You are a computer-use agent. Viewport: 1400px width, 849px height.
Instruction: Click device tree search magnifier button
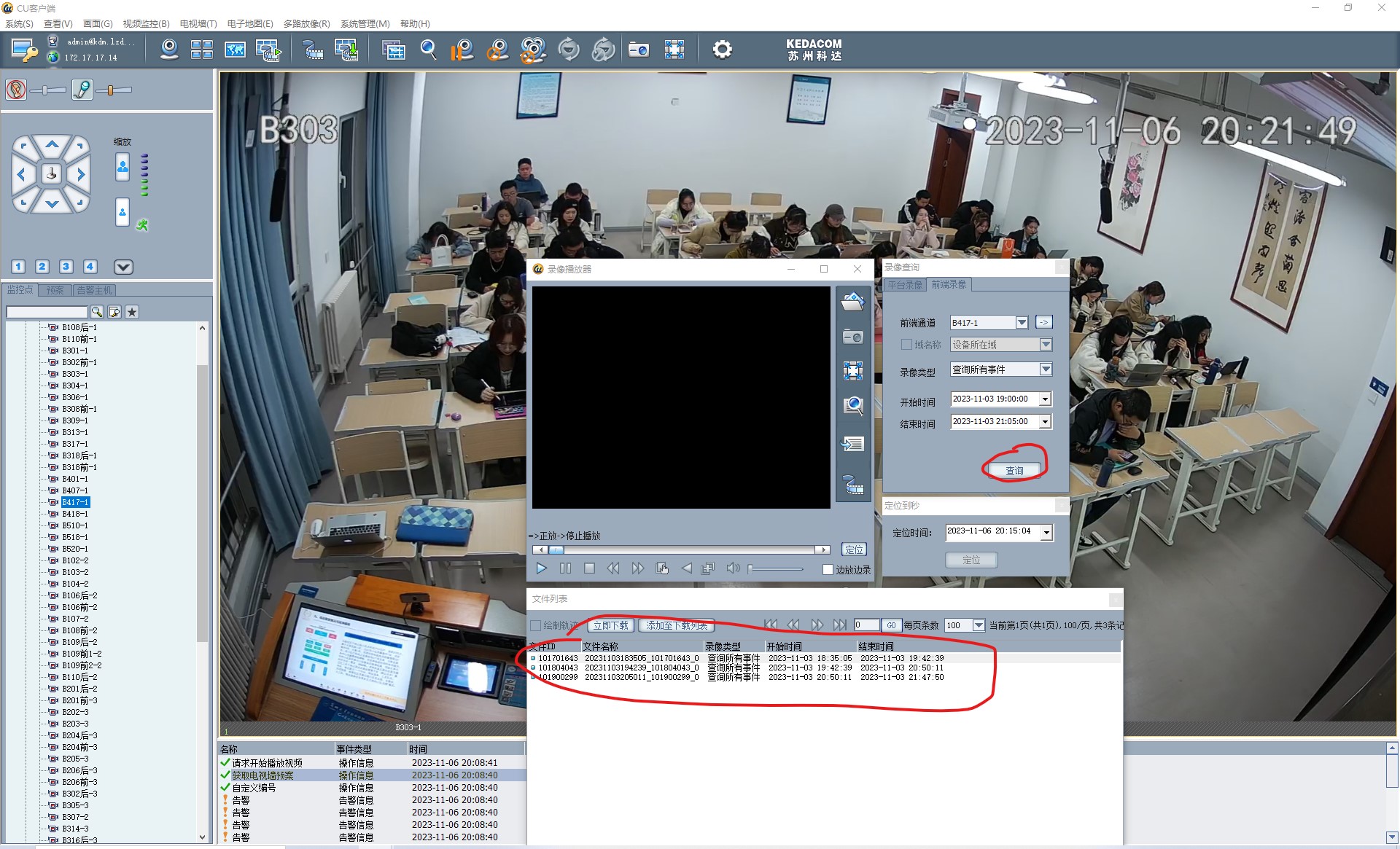tap(96, 312)
